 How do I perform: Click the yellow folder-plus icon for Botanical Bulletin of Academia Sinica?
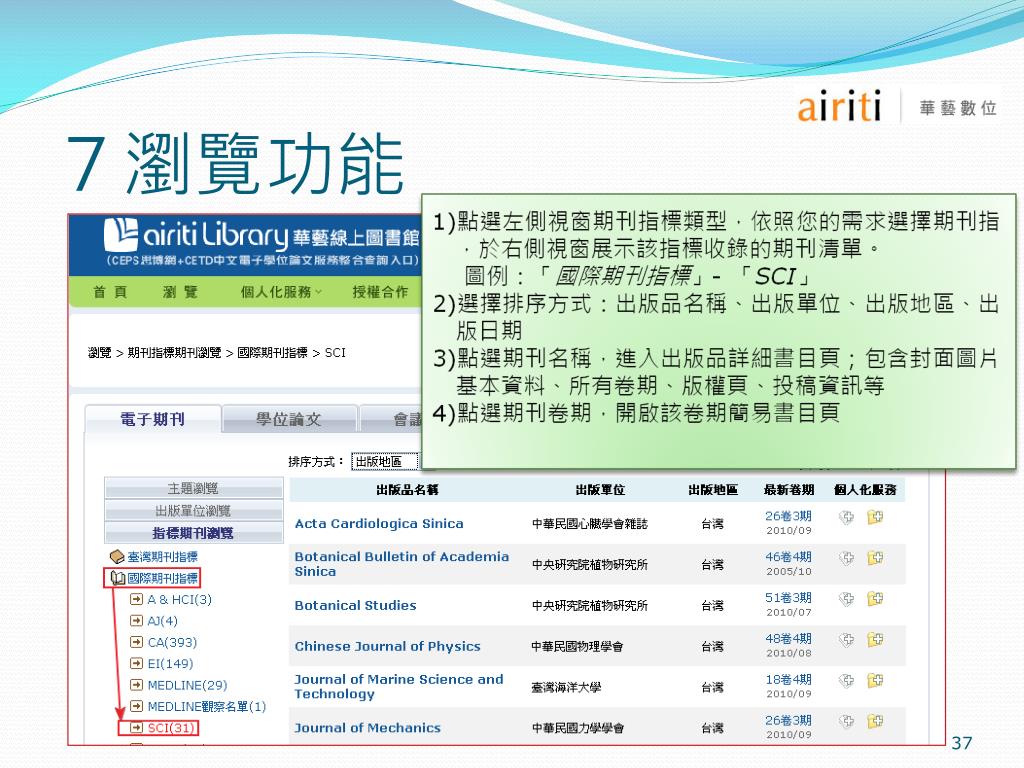pyautogui.click(x=875, y=558)
